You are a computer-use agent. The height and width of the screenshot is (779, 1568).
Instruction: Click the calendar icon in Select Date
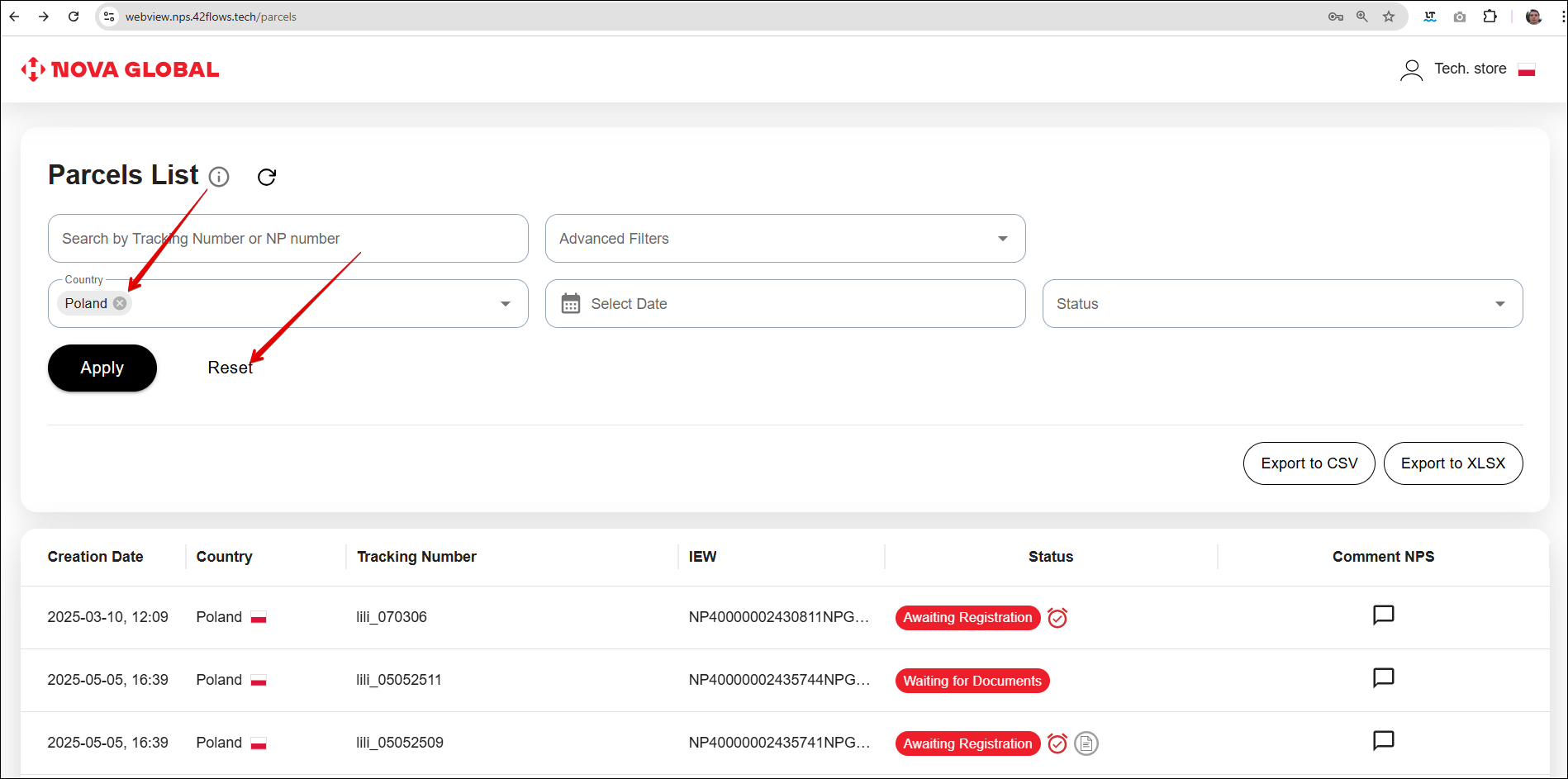point(571,304)
